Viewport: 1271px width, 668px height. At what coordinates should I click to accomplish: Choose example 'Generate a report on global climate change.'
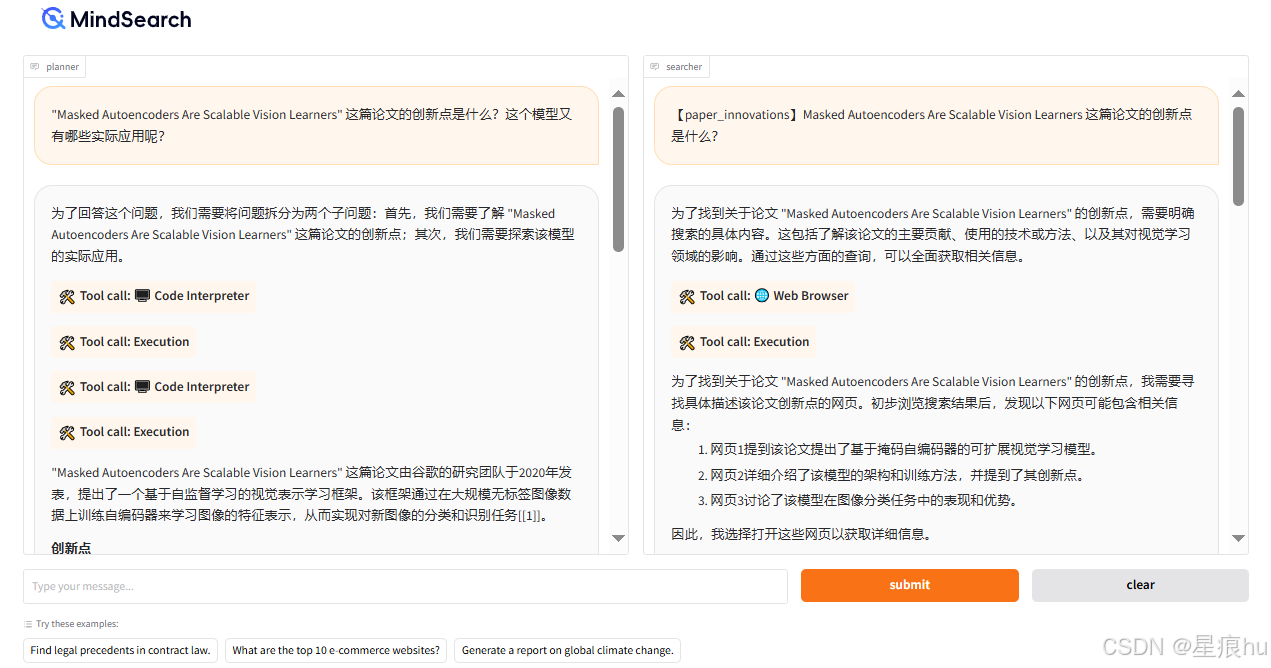click(567, 650)
